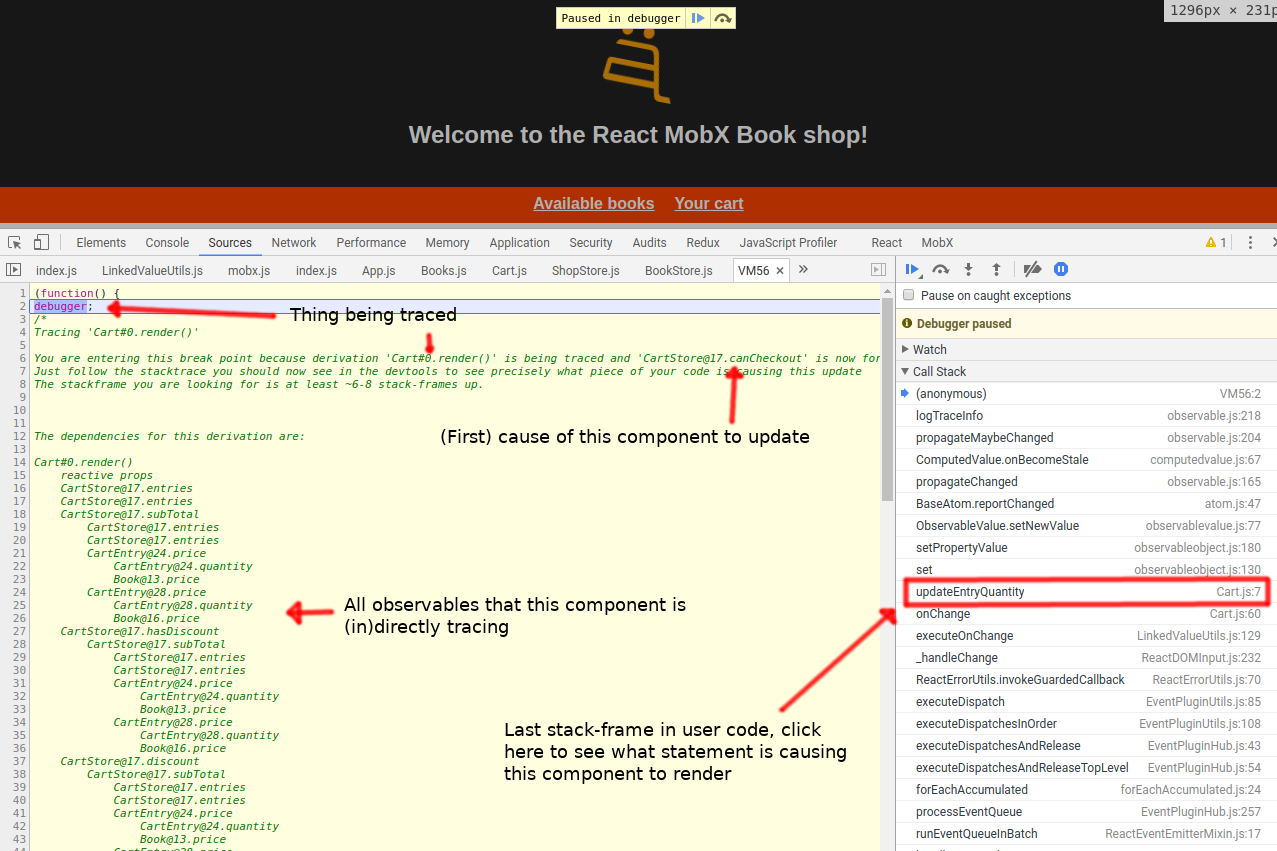Switch to the Network panel tab
Screen dimensions: 1277x851
[293, 242]
